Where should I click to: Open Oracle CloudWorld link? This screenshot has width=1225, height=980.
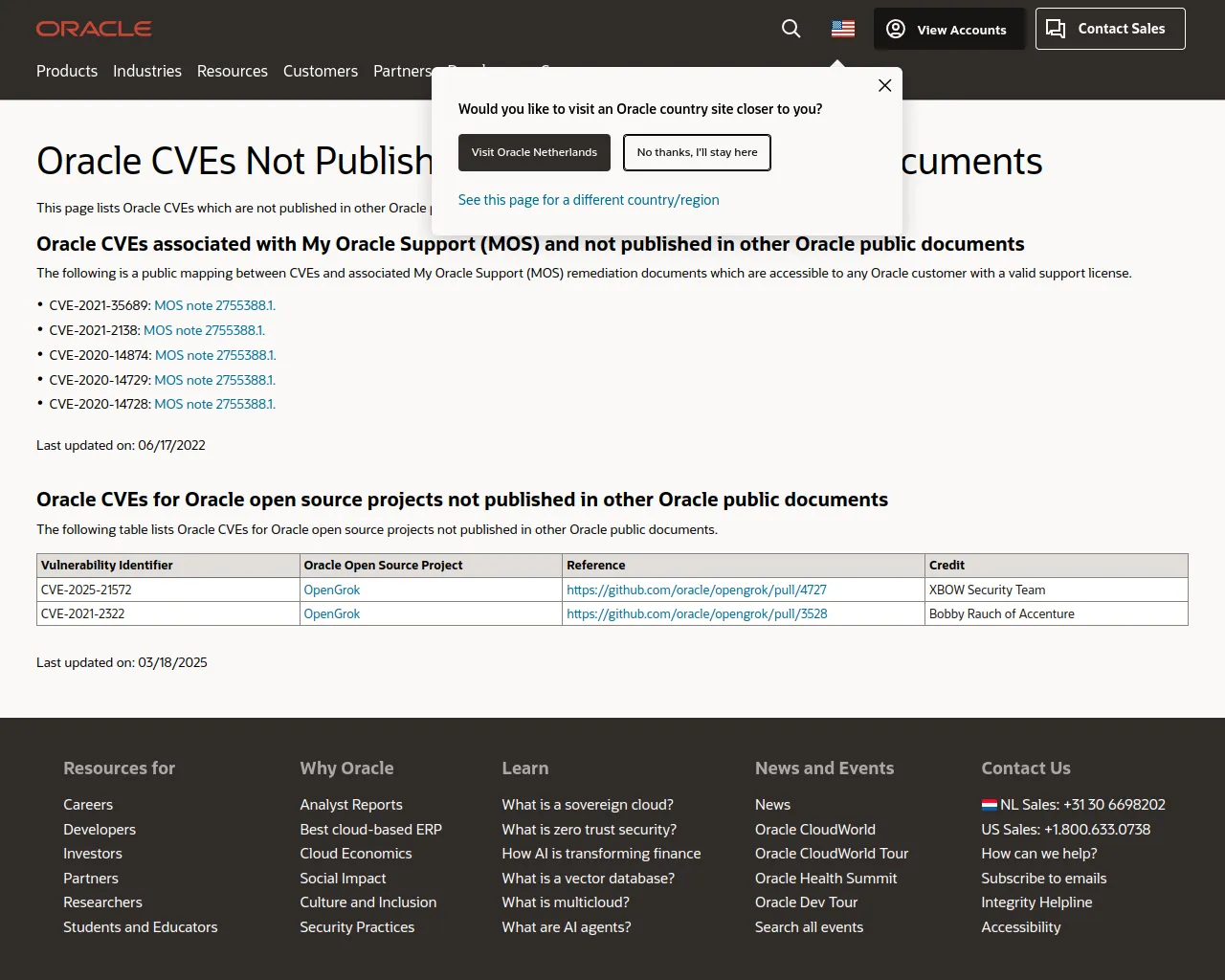pos(815,830)
